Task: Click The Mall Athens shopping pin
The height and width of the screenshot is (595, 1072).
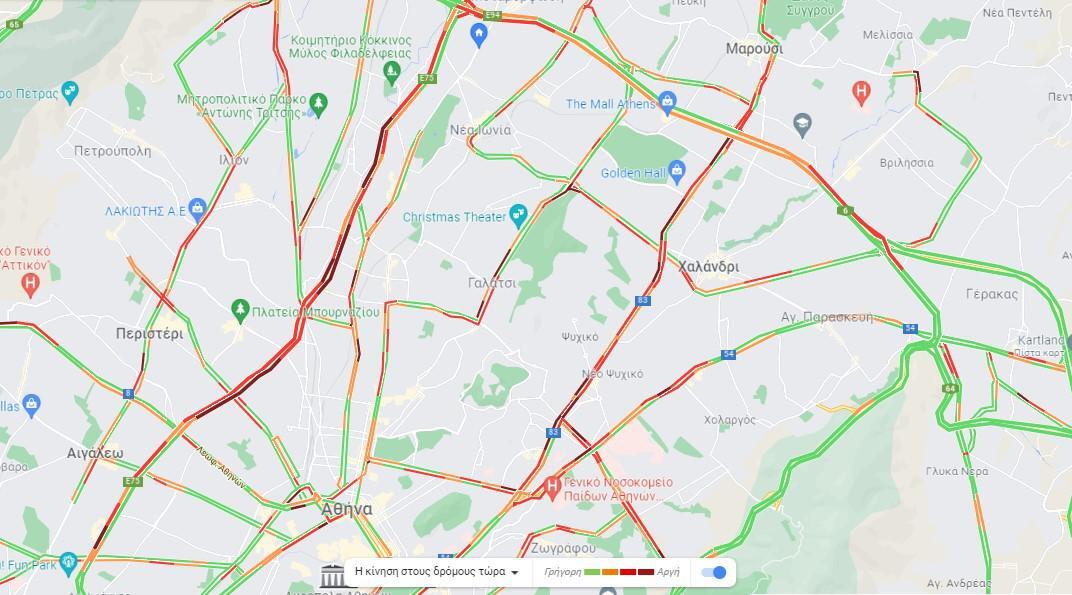Action: [x=667, y=103]
